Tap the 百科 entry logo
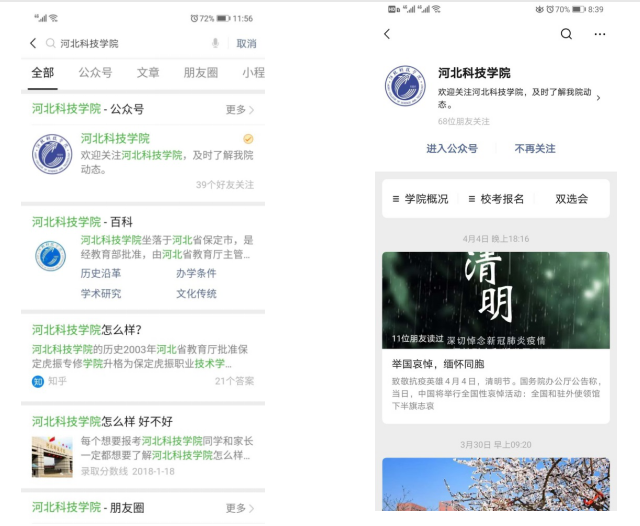 [x=50, y=256]
